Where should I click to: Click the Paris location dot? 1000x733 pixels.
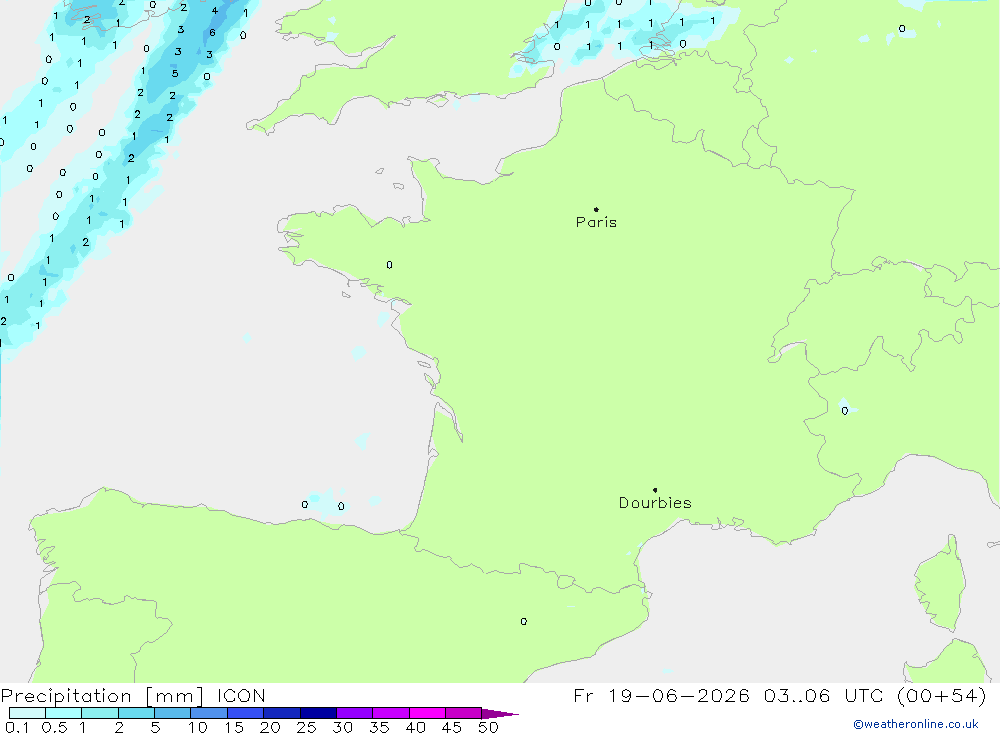pos(596,209)
